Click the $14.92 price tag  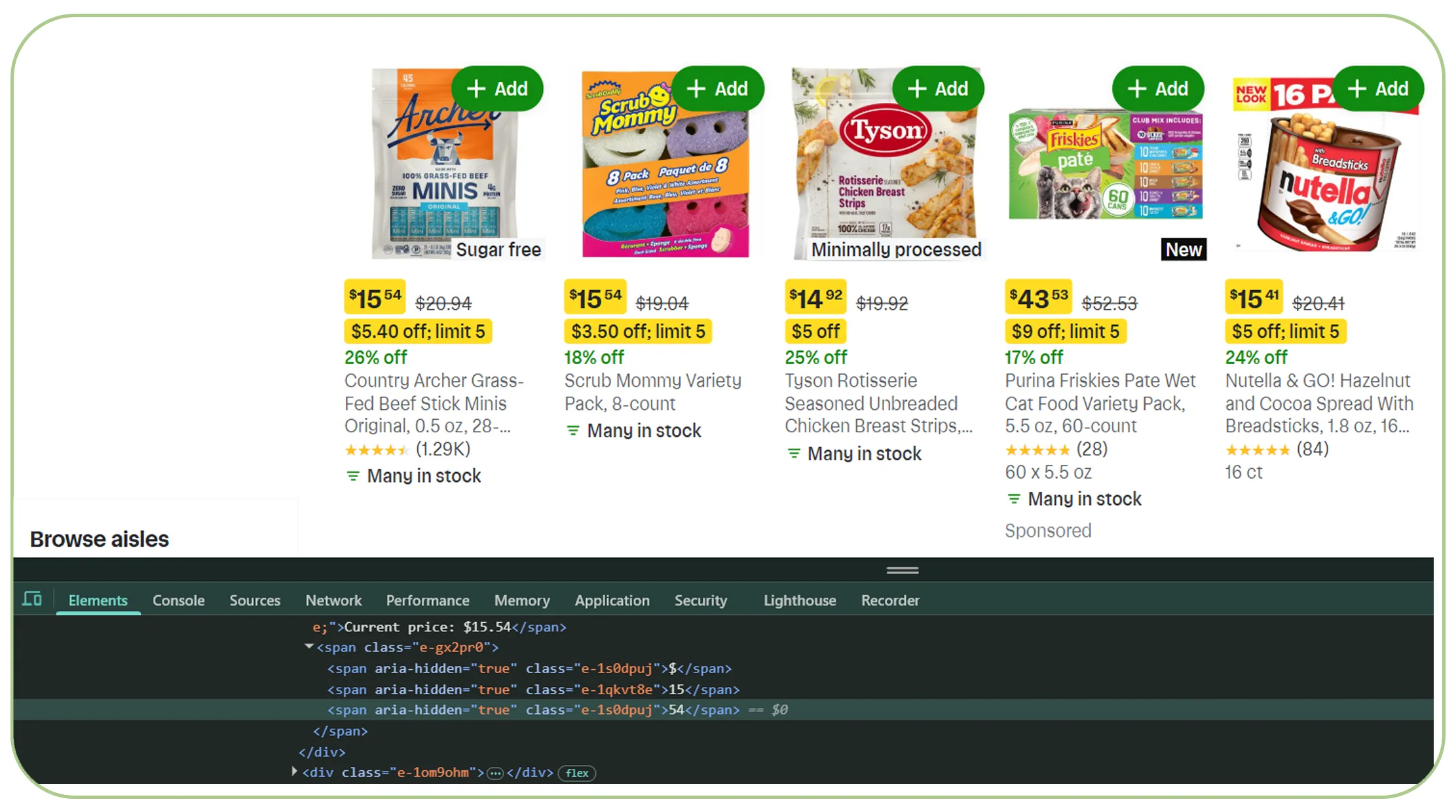[x=815, y=298]
